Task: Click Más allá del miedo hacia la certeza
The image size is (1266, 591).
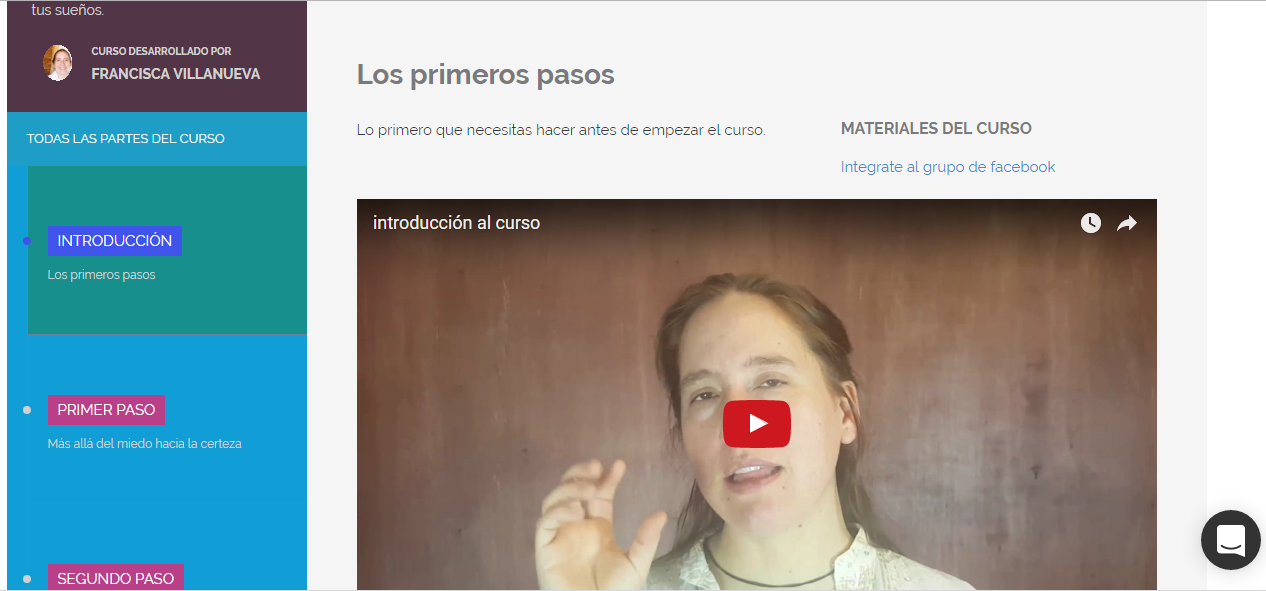Action: [145, 443]
